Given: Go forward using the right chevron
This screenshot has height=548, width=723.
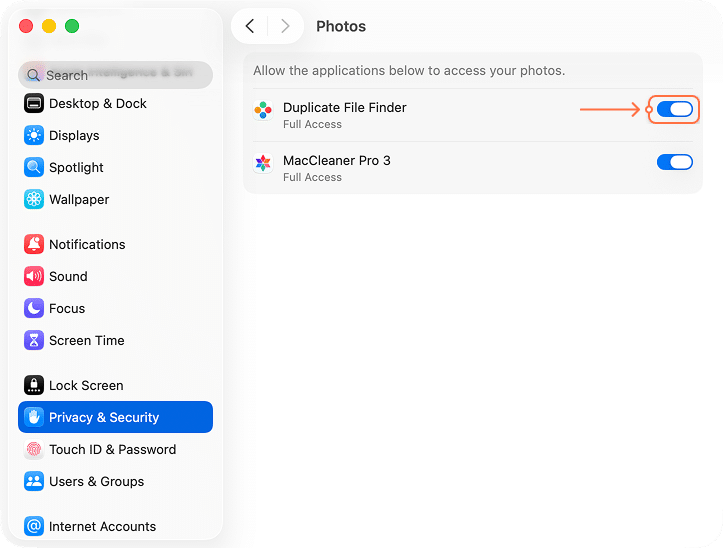Looking at the screenshot, I should (x=285, y=26).
